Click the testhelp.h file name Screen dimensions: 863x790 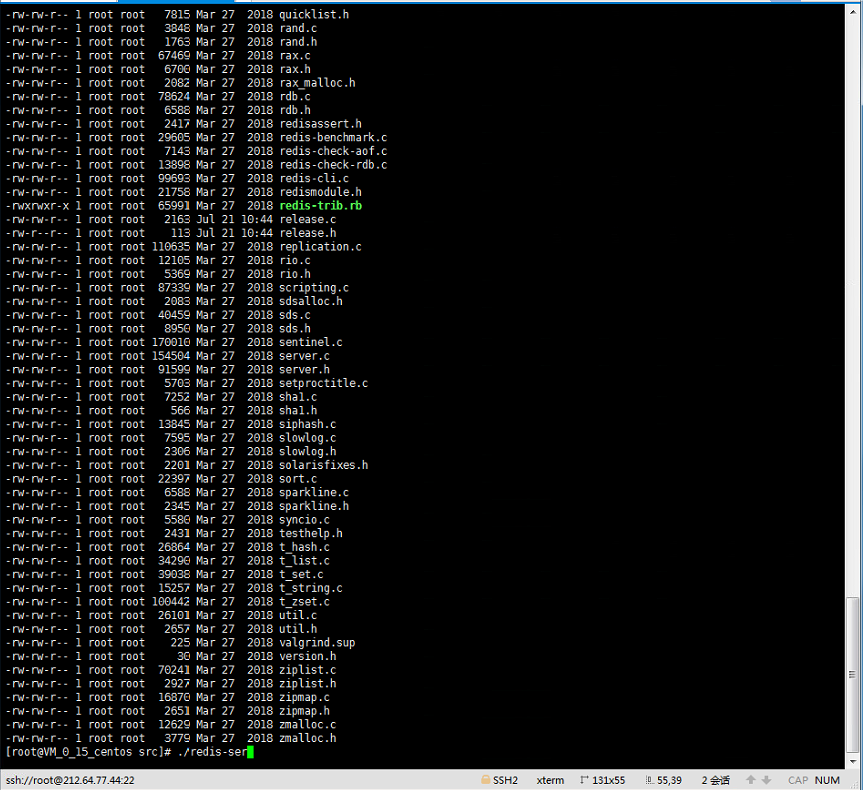310,533
